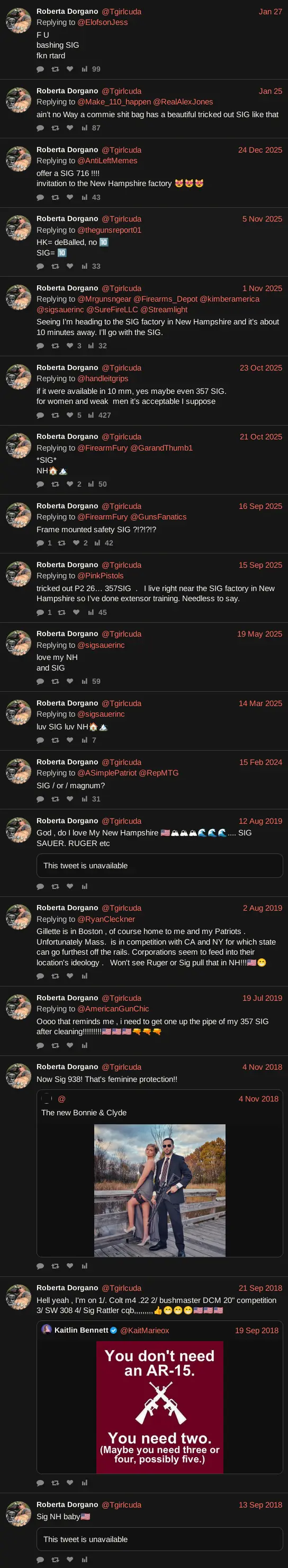Open the @ElofsonJess mention link
The width and height of the screenshot is (288, 1568).
(x=103, y=22)
